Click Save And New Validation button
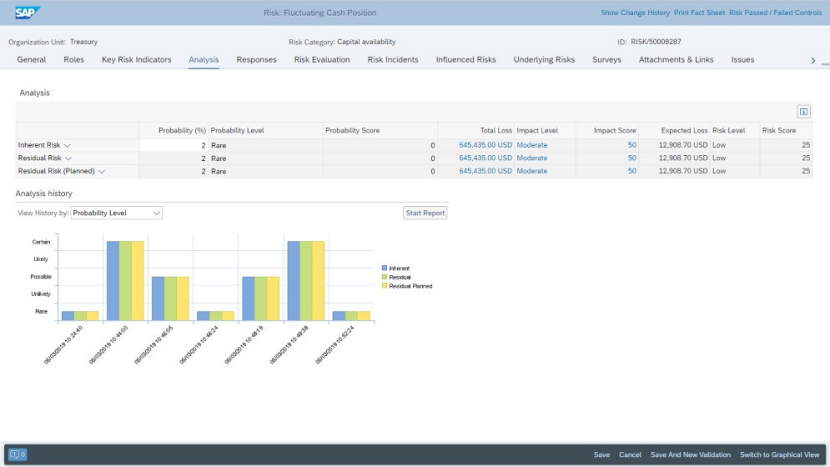830x467 pixels. (x=690, y=455)
